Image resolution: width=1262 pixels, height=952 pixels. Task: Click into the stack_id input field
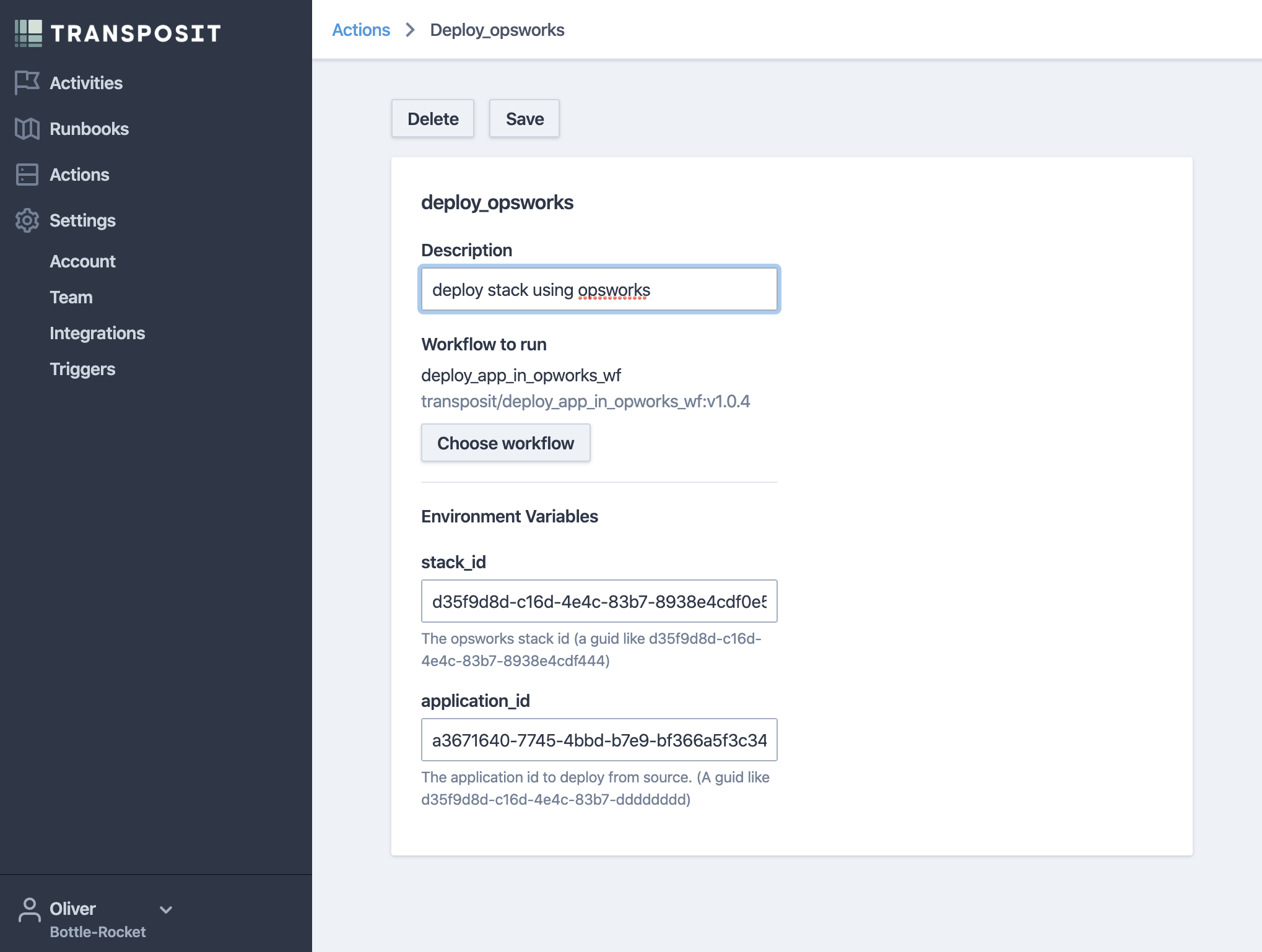tap(599, 601)
